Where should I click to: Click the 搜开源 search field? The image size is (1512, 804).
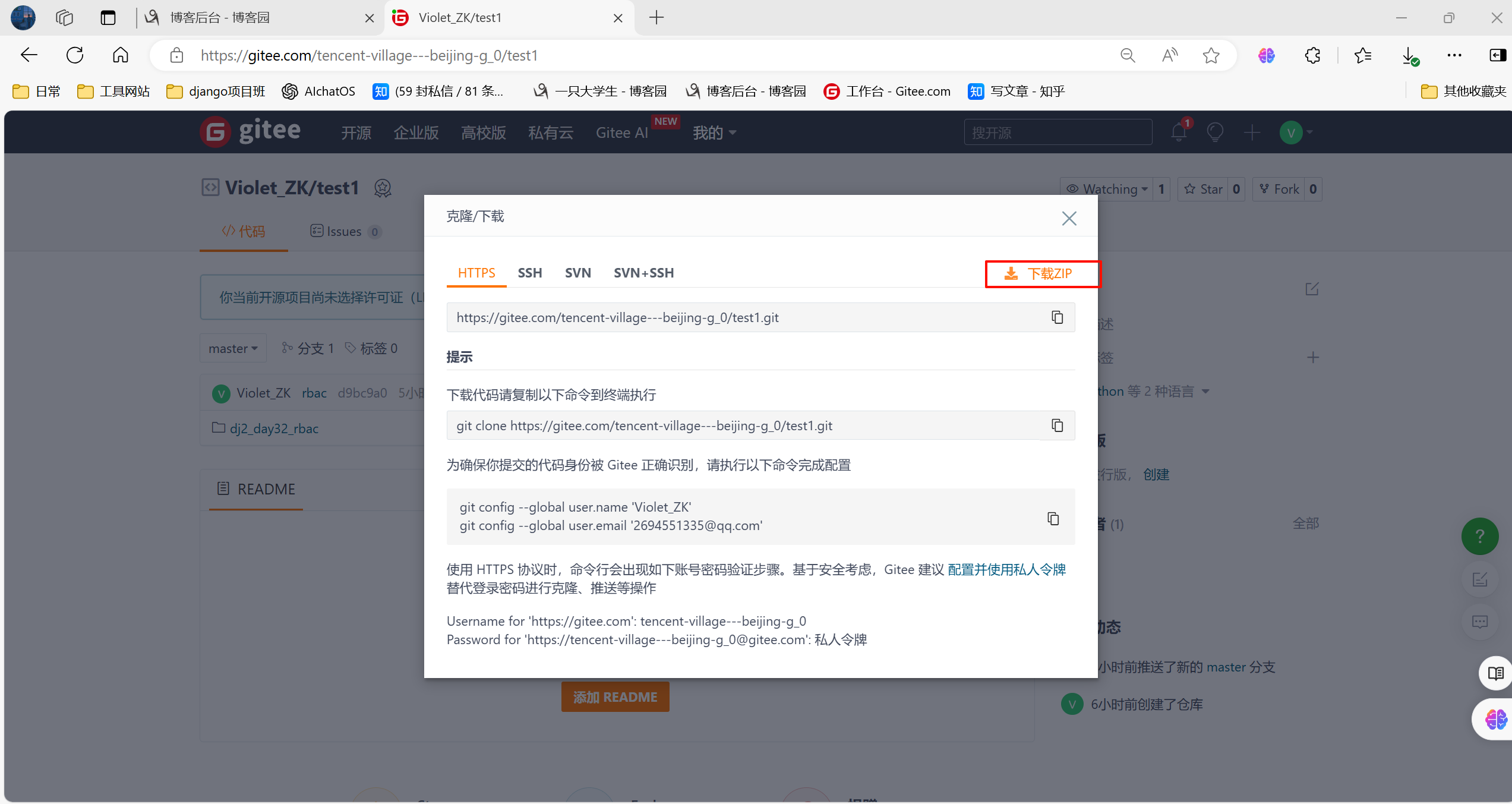pos(1058,132)
